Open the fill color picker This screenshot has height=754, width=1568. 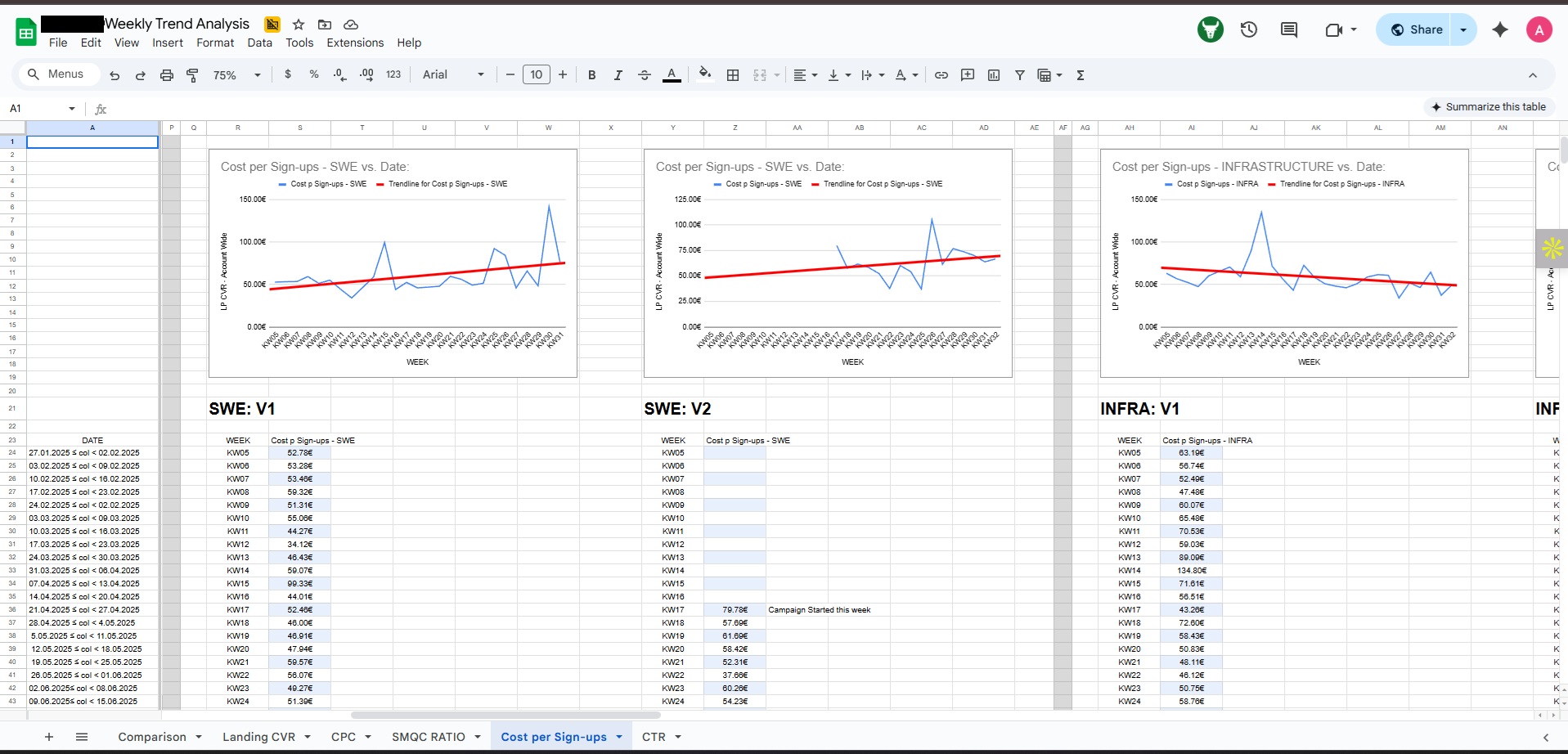click(x=705, y=75)
